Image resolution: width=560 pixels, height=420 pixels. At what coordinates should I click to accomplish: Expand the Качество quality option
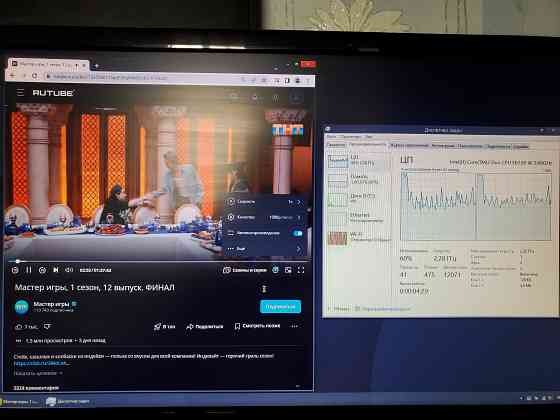pos(265,217)
